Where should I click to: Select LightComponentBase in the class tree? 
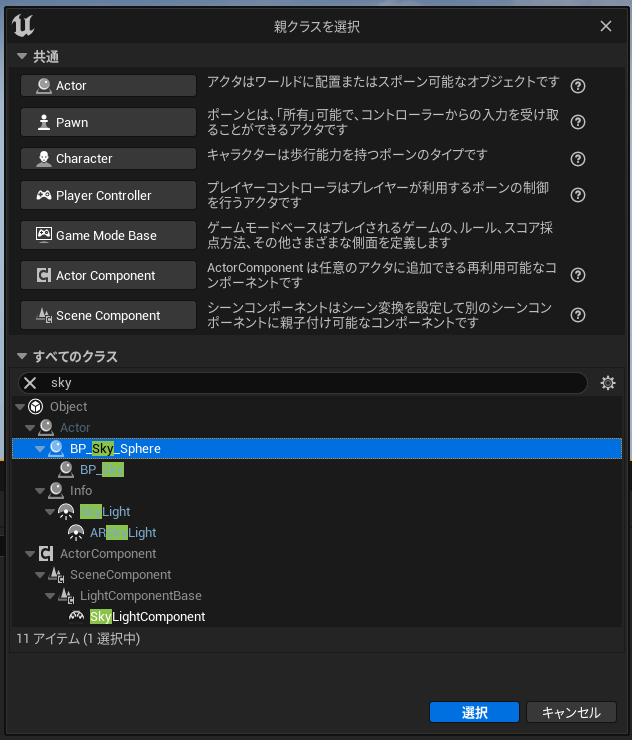pos(141,596)
